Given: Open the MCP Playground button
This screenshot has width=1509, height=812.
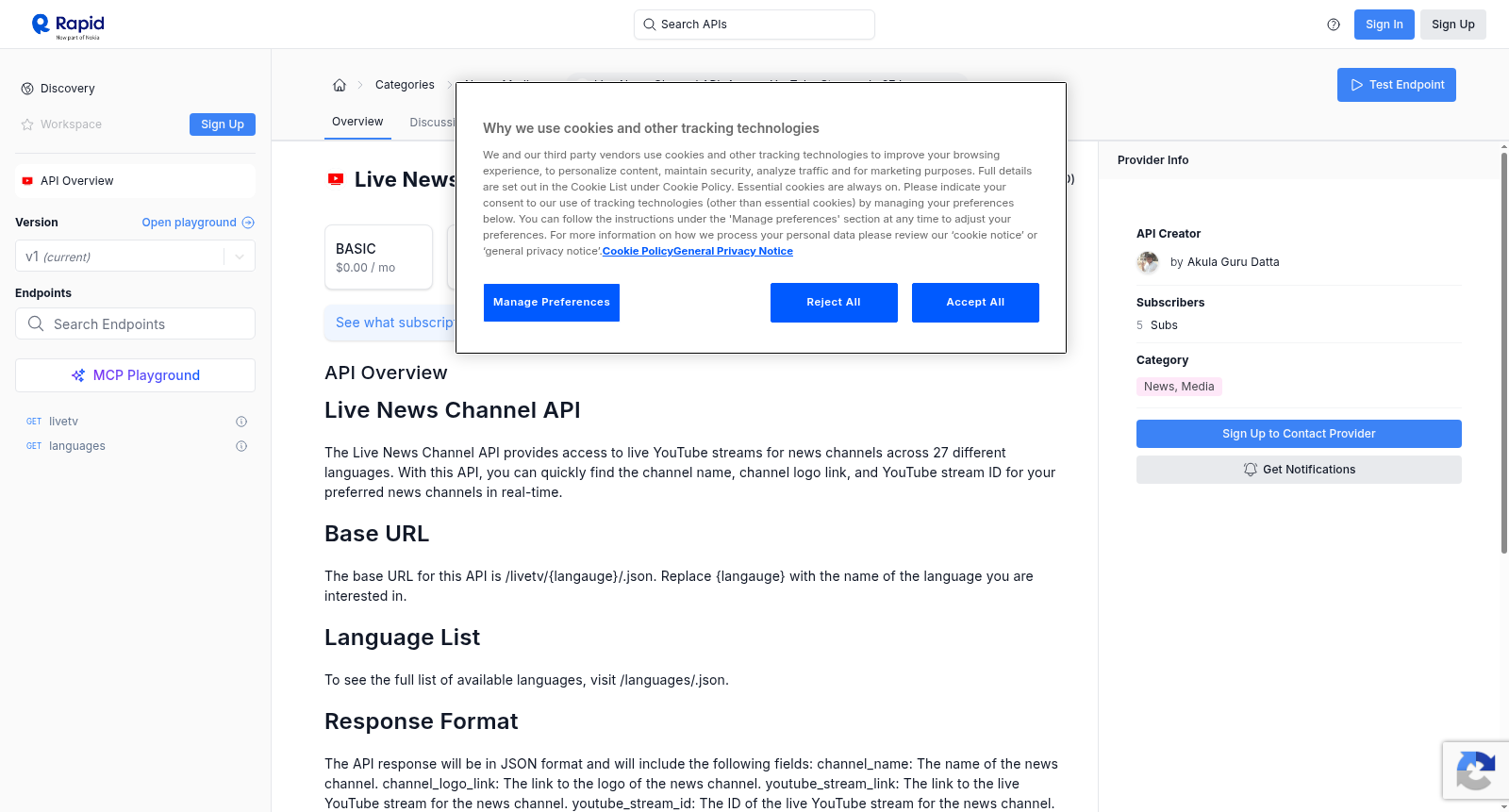Looking at the screenshot, I should (135, 375).
